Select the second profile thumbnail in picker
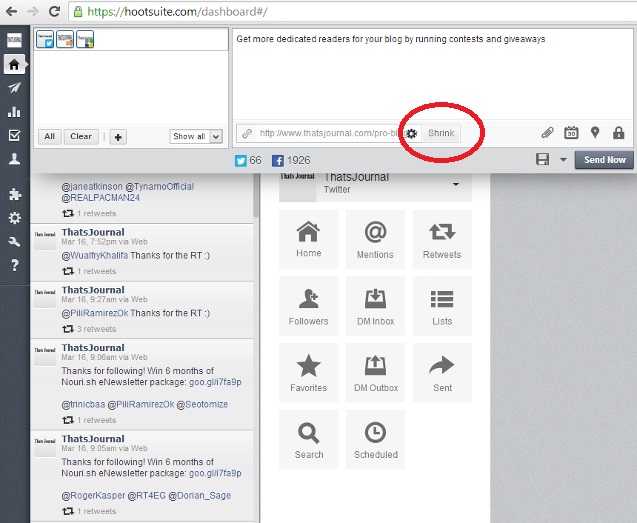637x523 pixels. [65, 39]
